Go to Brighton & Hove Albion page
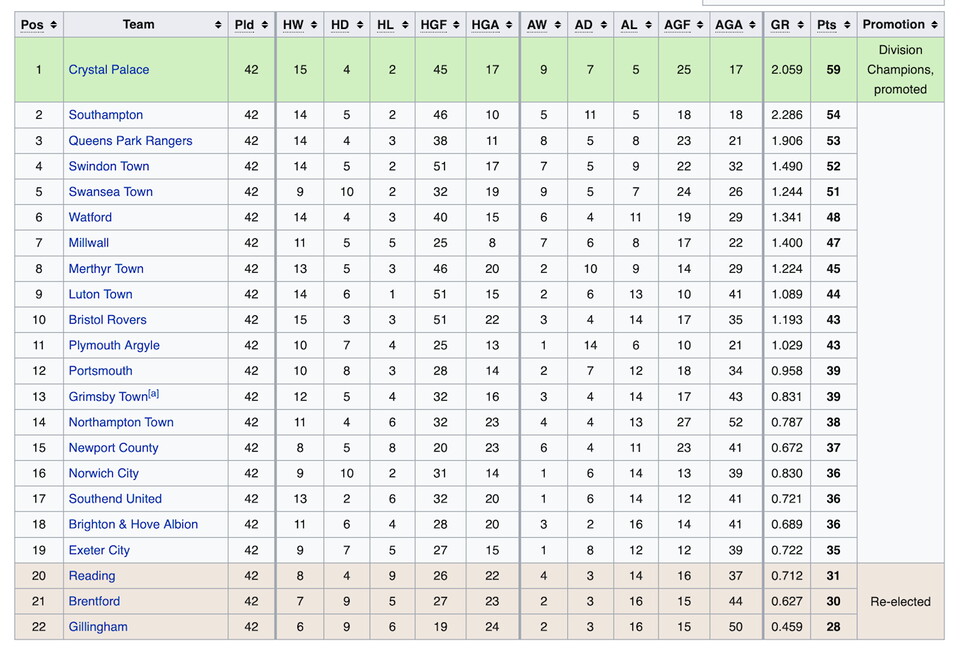This screenshot has height=648, width=960. coord(133,524)
